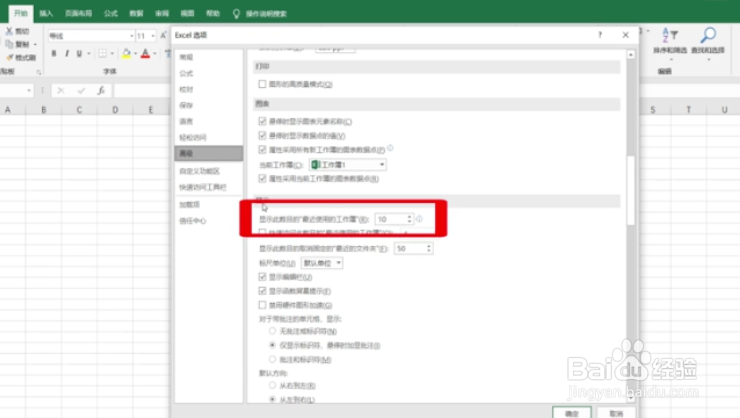
Task: Click the Insert Function fx icon
Action: tap(101, 90)
